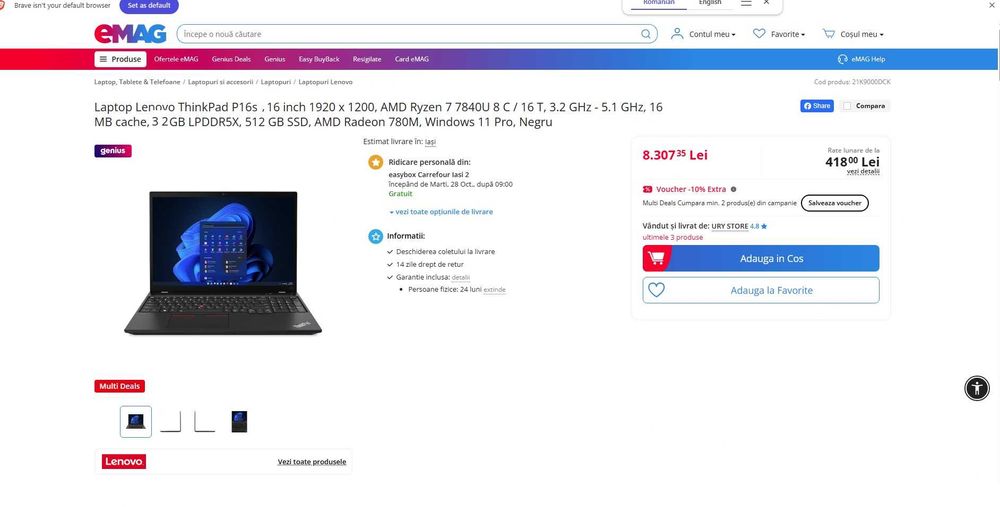
Task: Click the eMAG logo
Action: tap(130, 34)
